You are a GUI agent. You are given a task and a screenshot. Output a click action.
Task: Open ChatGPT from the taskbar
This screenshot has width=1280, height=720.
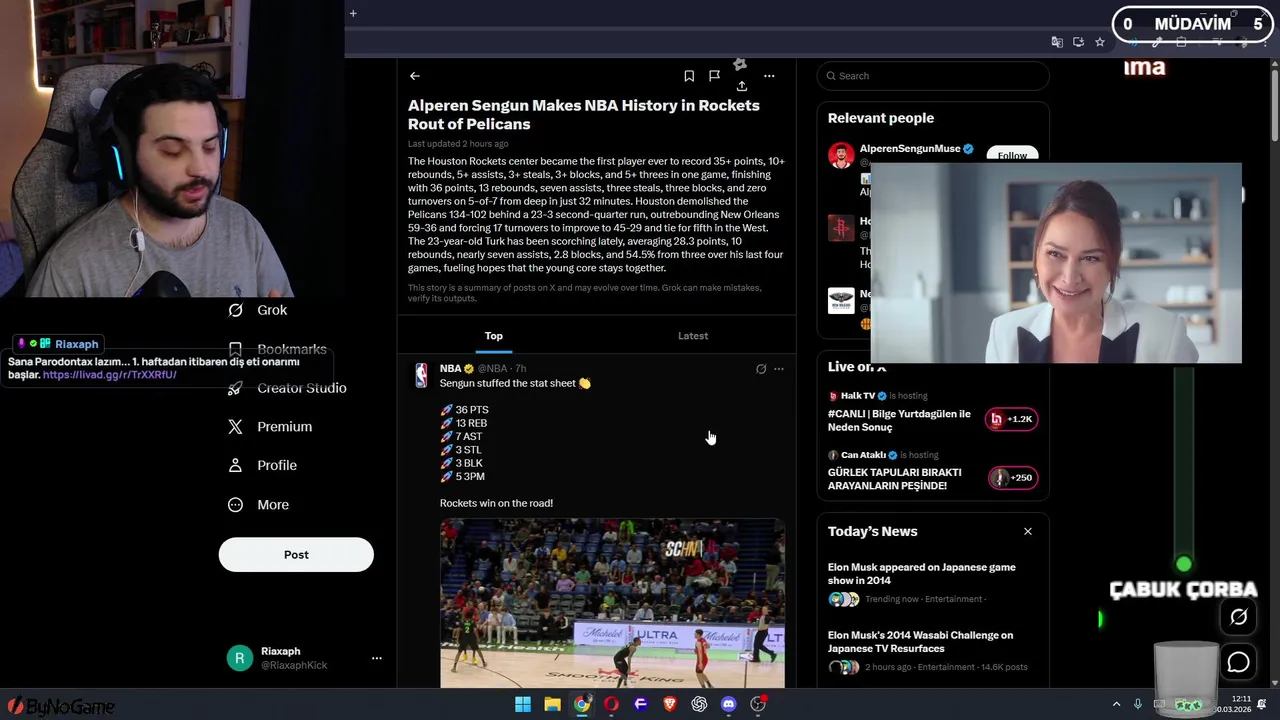[x=699, y=704]
